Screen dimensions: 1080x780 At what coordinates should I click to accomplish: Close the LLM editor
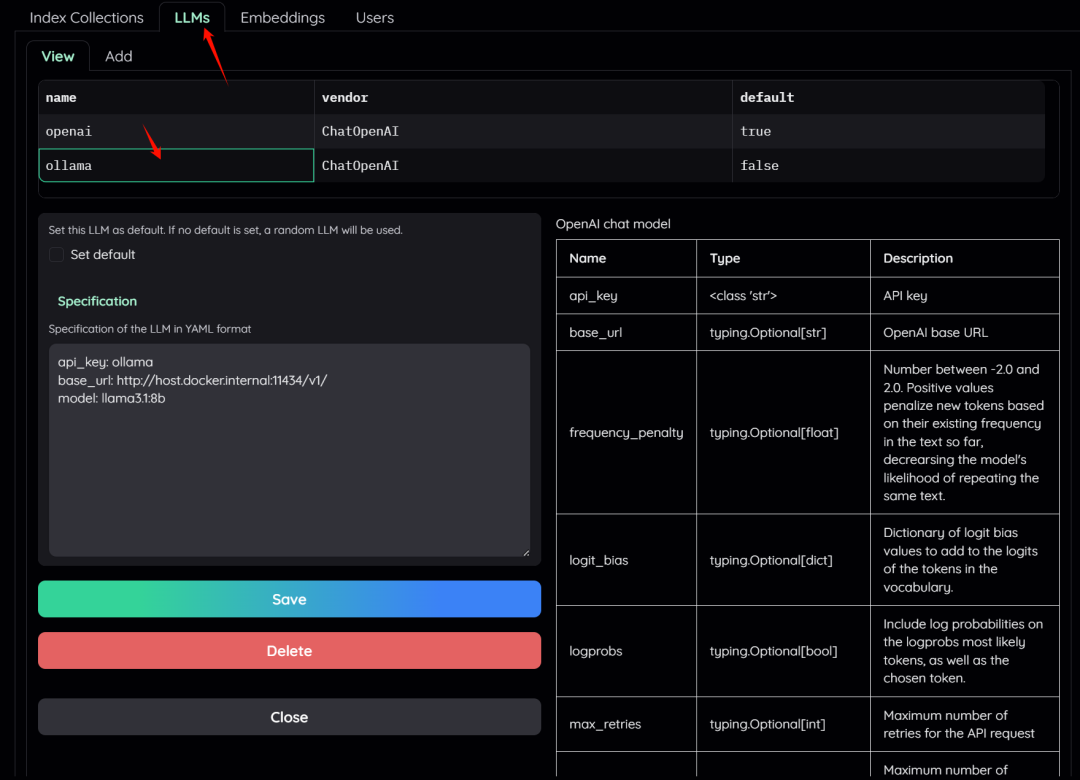tap(289, 716)
